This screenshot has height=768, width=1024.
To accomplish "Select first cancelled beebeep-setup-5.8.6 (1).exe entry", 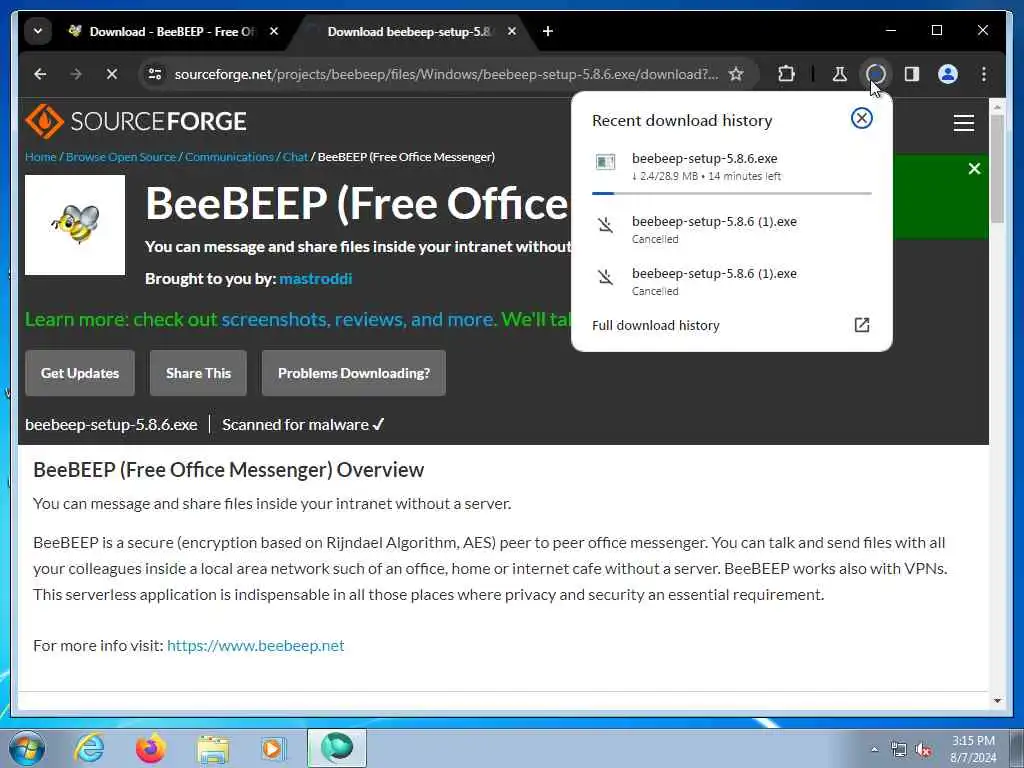I will pyautogui.click(x=731, y=229).
